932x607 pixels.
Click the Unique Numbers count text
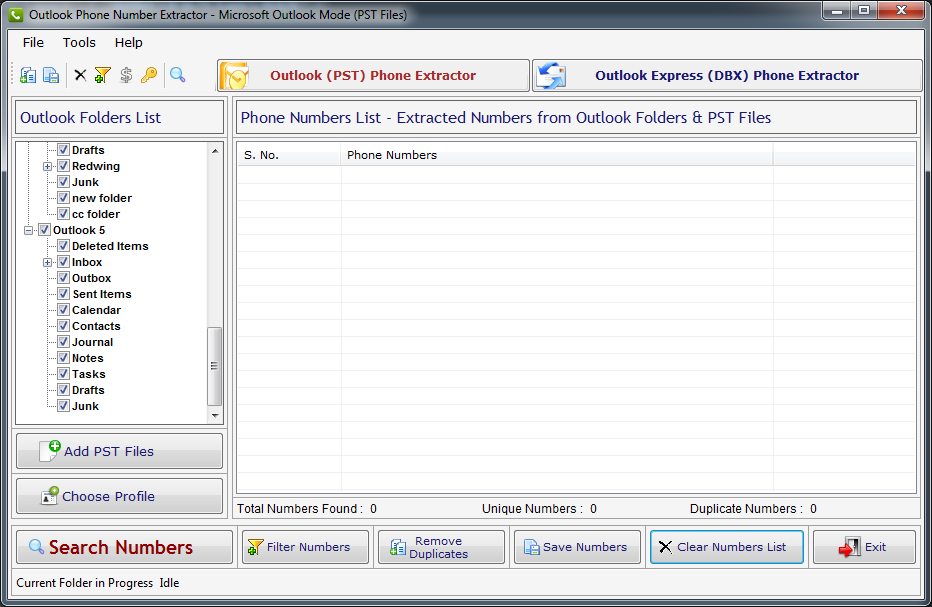point(539,509)
